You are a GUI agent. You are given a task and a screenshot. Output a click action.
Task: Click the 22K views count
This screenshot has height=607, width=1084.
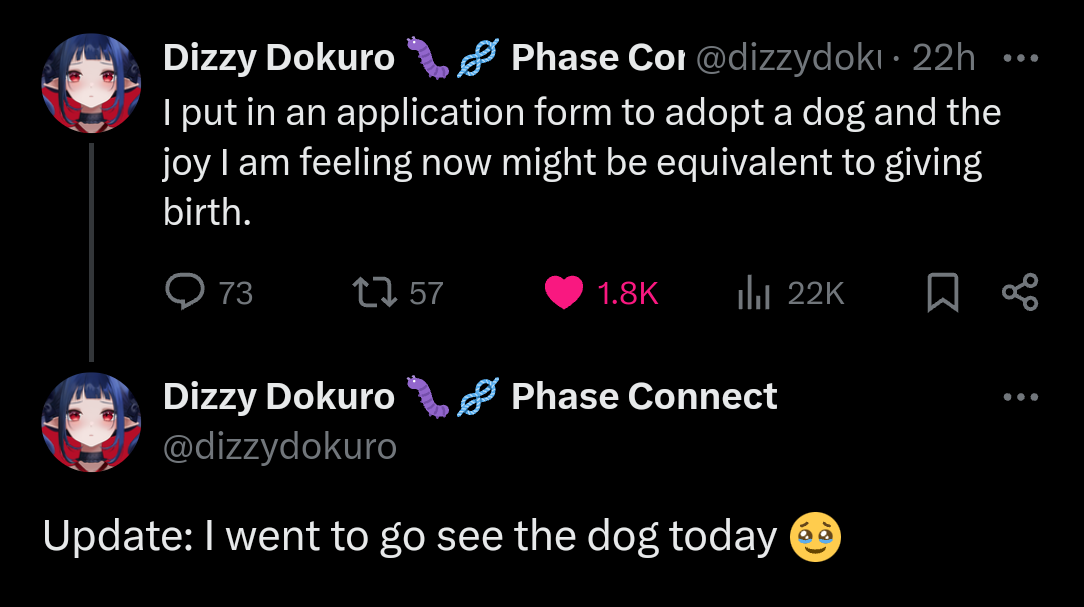click(816, 293)
